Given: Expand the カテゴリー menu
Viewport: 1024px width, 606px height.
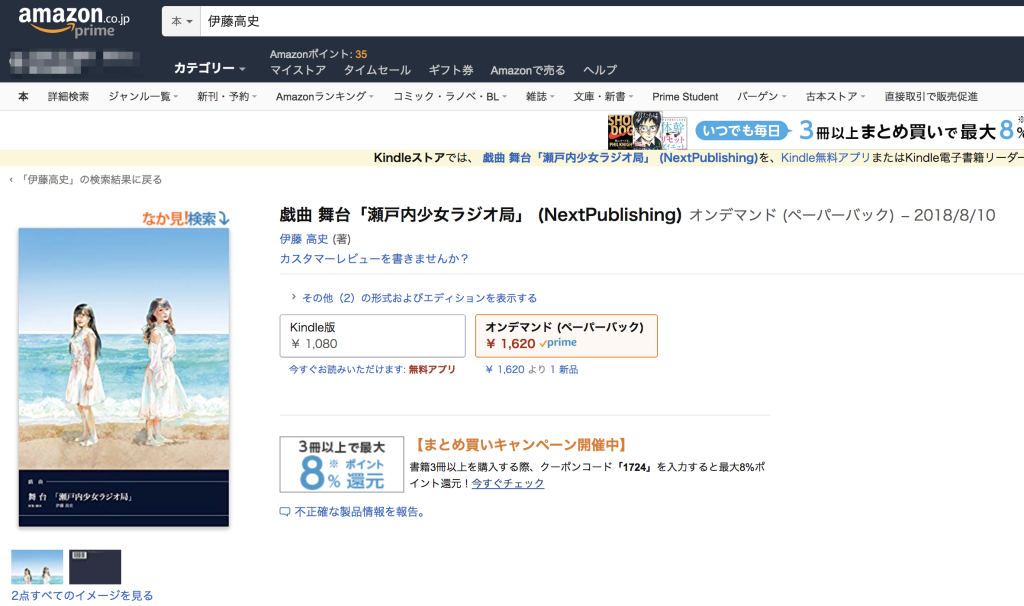Looking at the screenshot, I should [x=210, y=68].
